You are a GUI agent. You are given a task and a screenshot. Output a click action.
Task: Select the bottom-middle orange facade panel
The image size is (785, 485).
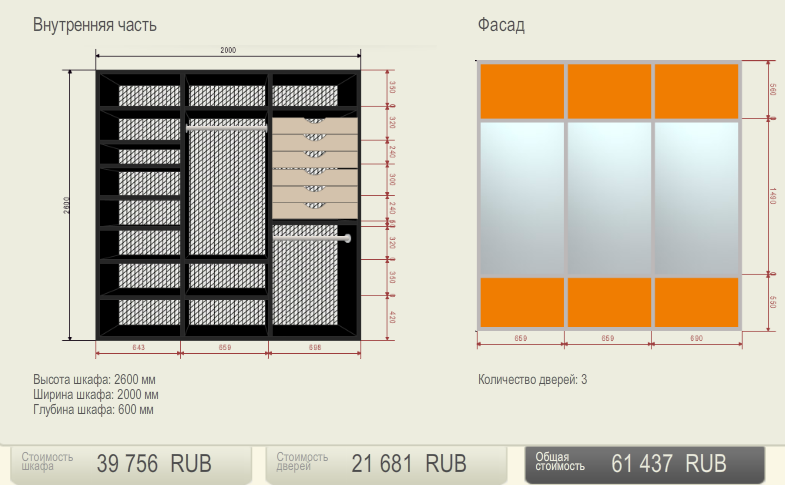[x=609, y=302]
